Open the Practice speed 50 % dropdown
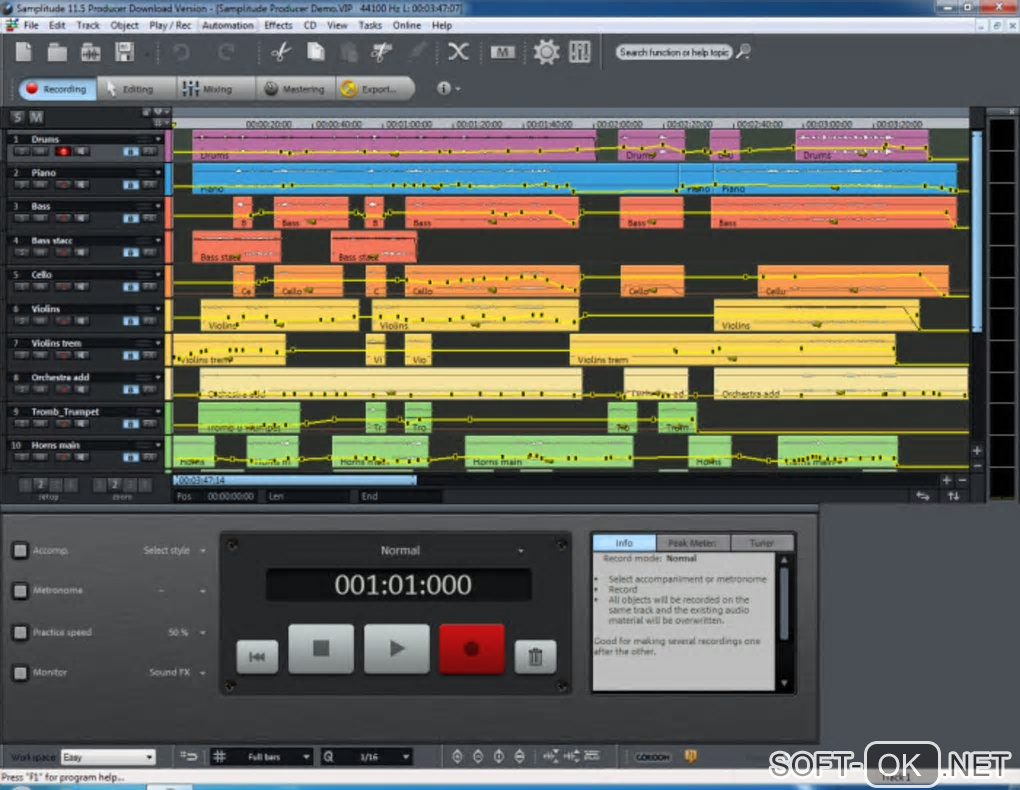The height and width of the screenshot is (790, 1020). point(187,632)
